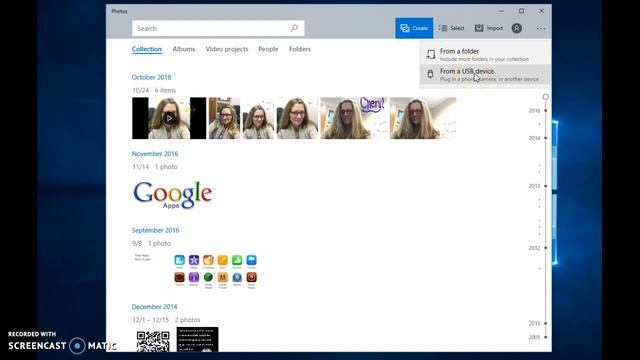Click the timeline scroll handle at top
Image resolution: width=640 pixels, height=360 pixels.
click(x=546, y=97)
